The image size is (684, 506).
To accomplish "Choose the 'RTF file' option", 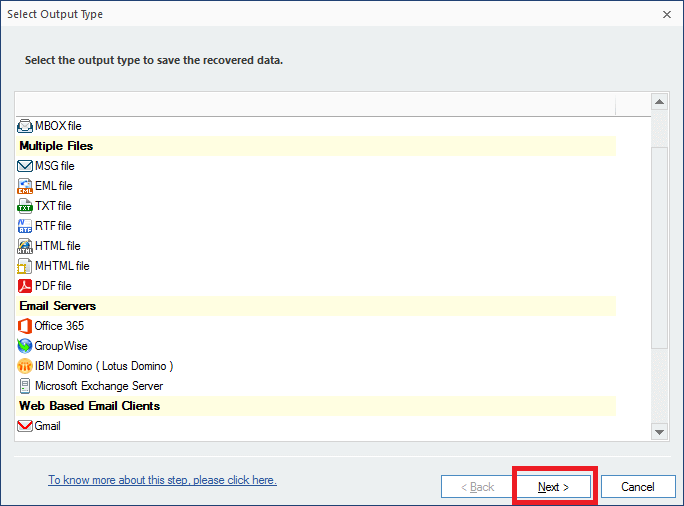I will (53, 226).
